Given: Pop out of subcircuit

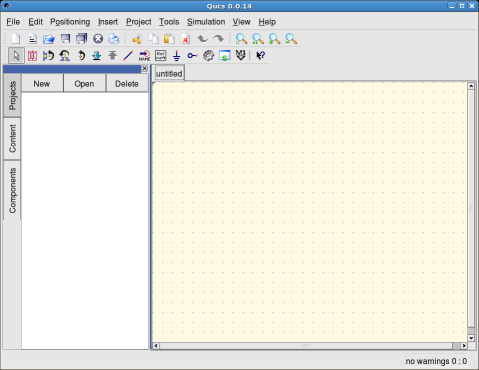Looking at the screenshot, I should (x=113, y=55).
